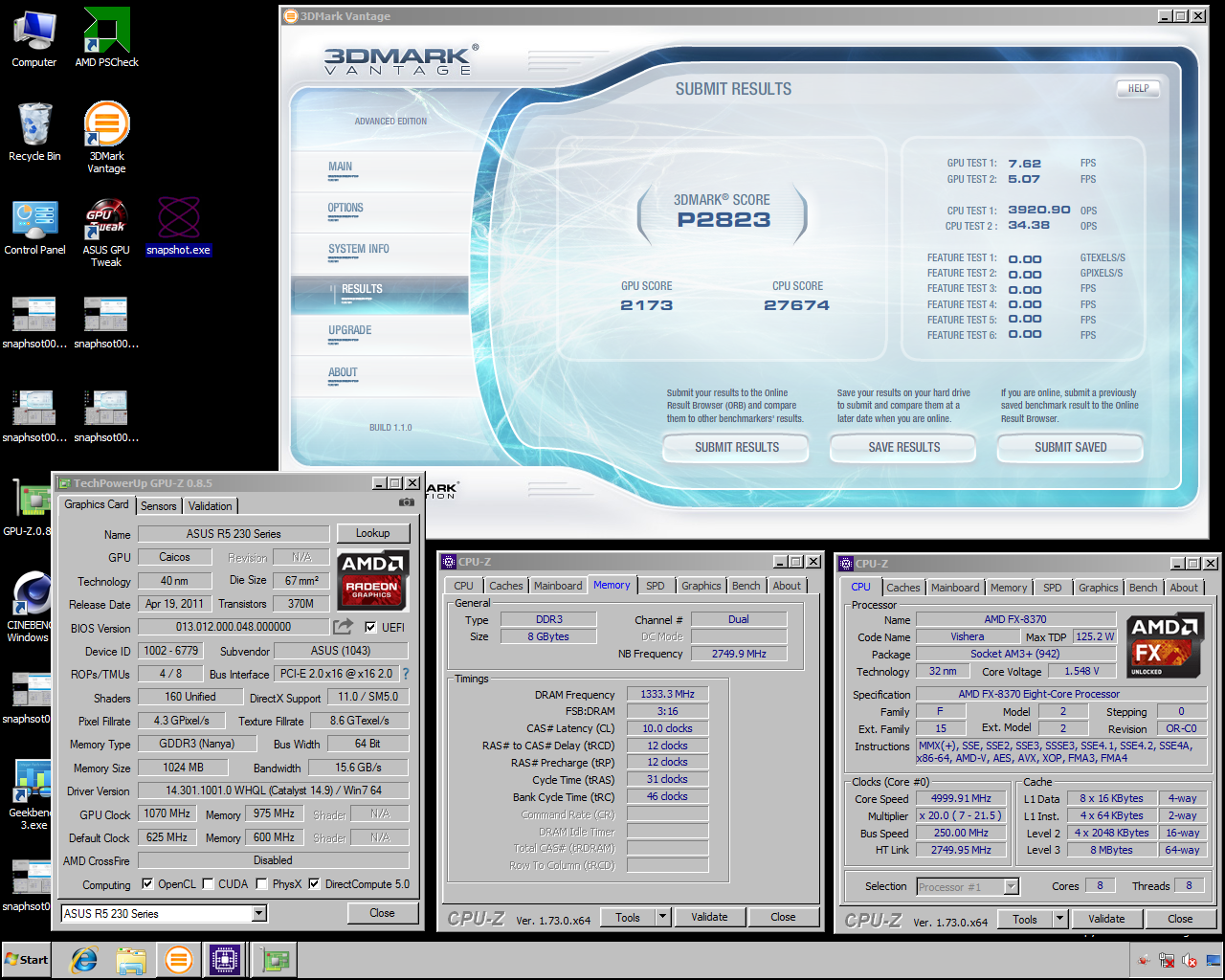Click the first snaphsot00 desktop thumbnail
1225x980 pixels.
click(x=34, y=322)
